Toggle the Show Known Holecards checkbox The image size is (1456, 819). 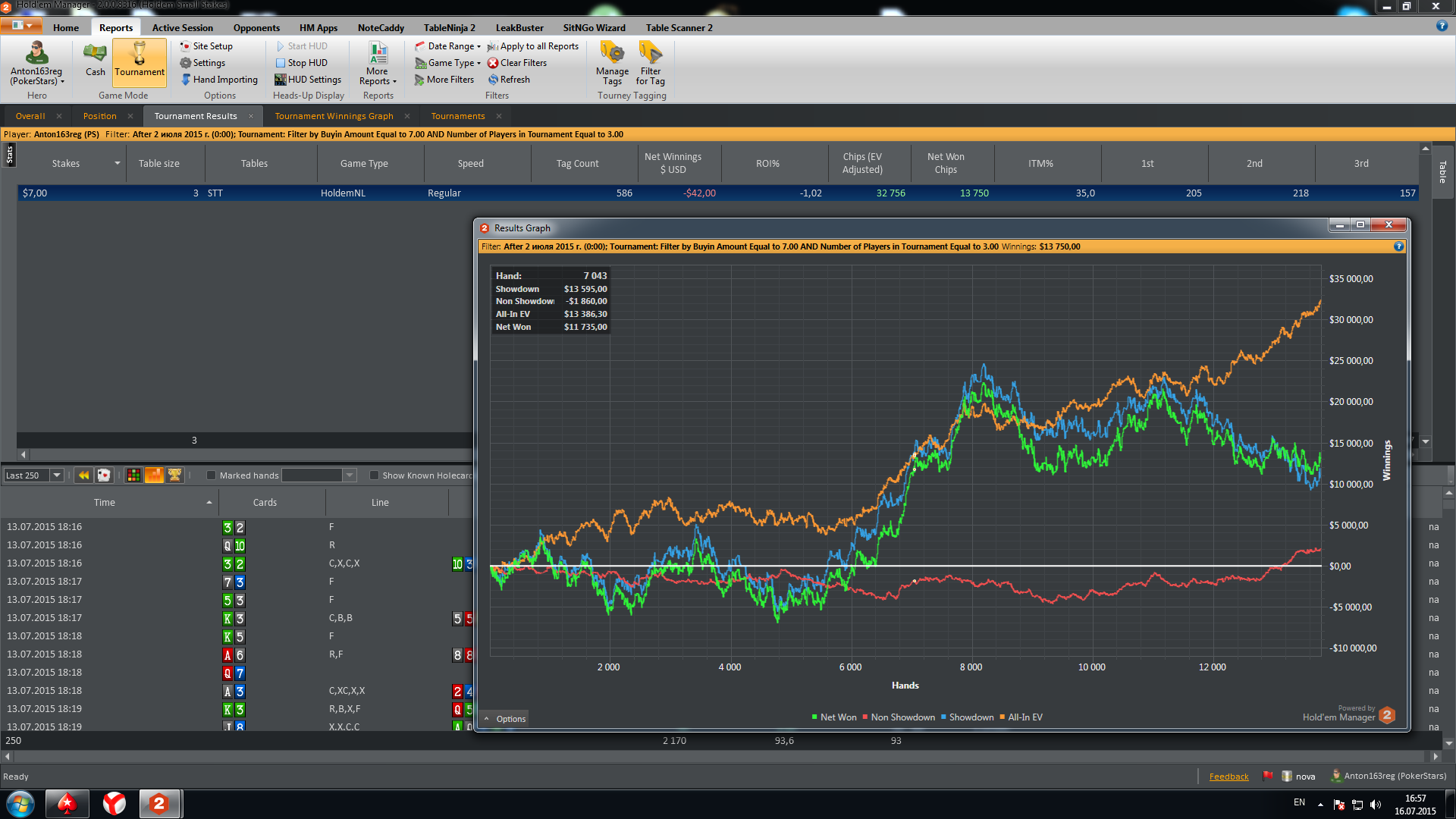374,475
